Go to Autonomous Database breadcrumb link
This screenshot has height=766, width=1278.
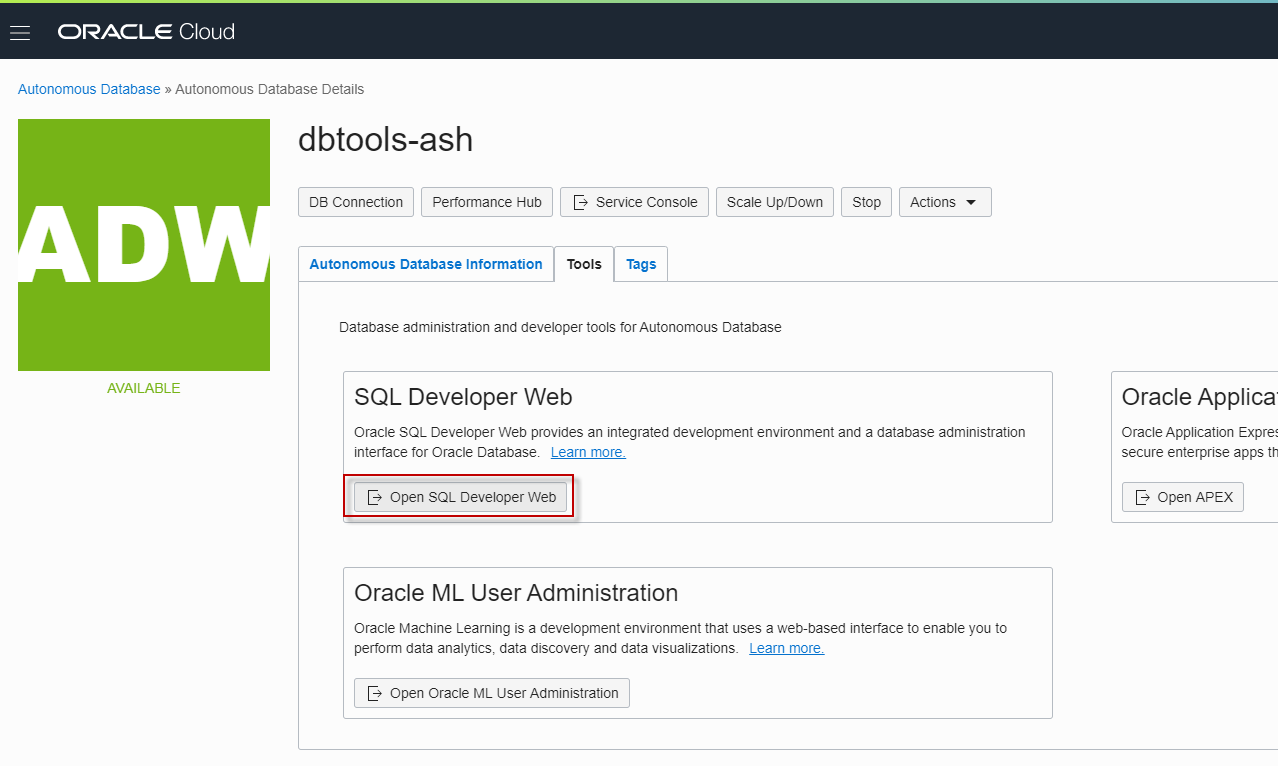89,89
